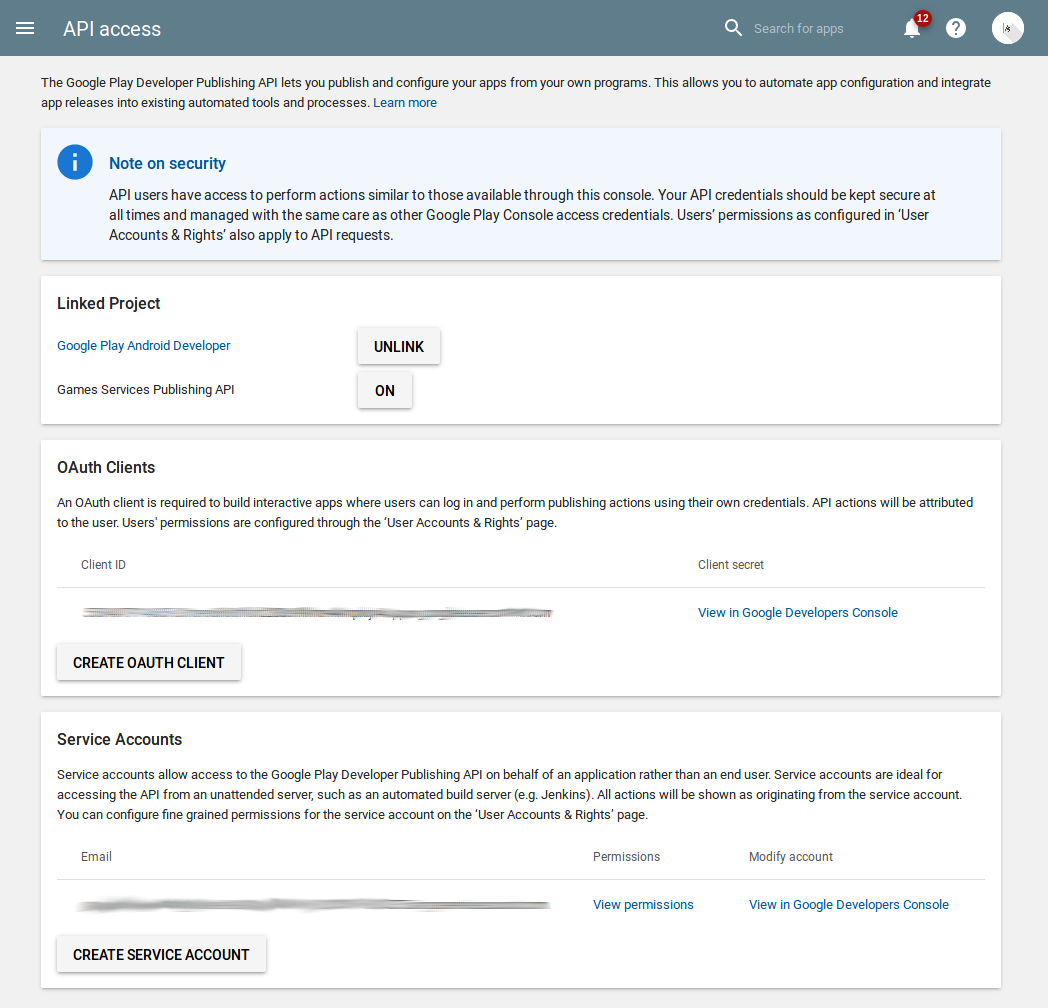
Task: Open the hamburger navigation menu
Action: [25, 28]
